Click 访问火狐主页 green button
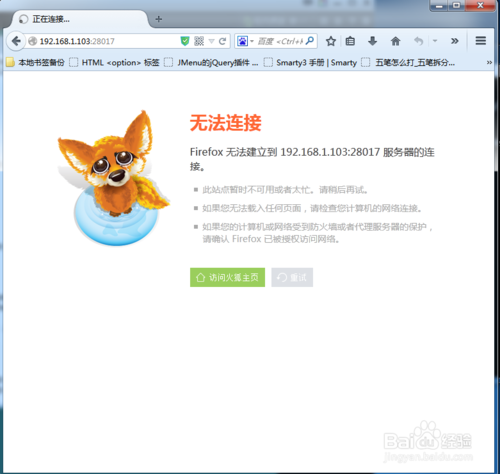 coord(227,277)
